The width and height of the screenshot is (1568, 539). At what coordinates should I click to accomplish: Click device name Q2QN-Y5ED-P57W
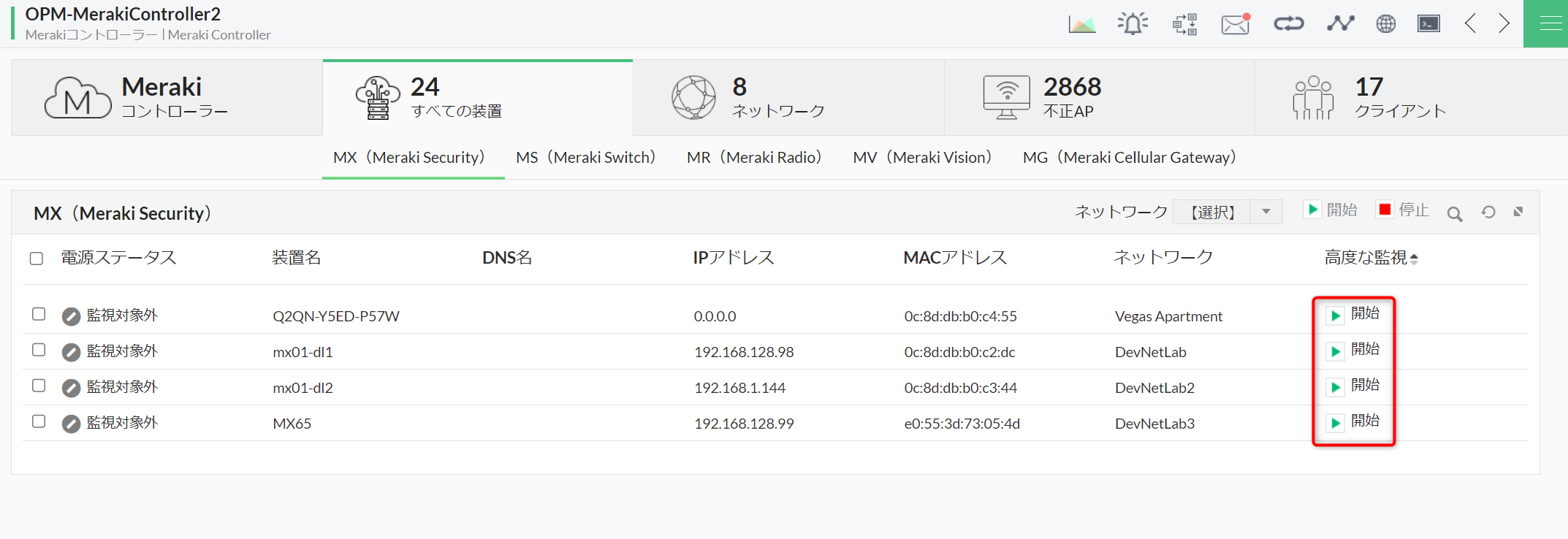click(x=336, y=316)
